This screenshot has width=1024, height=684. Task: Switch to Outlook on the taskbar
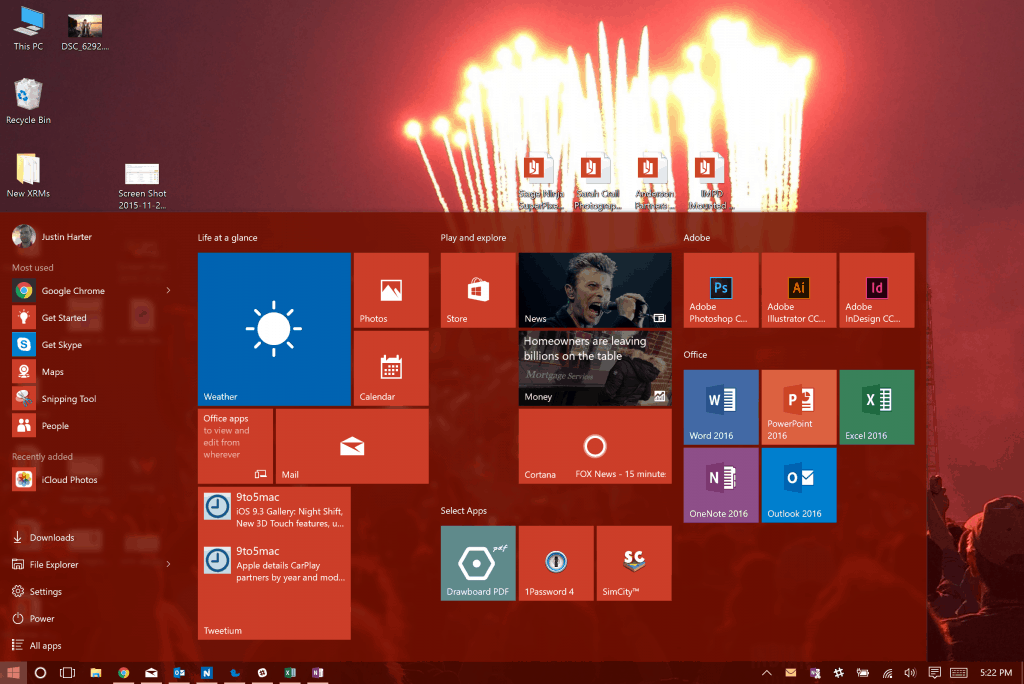coord(179,673)
